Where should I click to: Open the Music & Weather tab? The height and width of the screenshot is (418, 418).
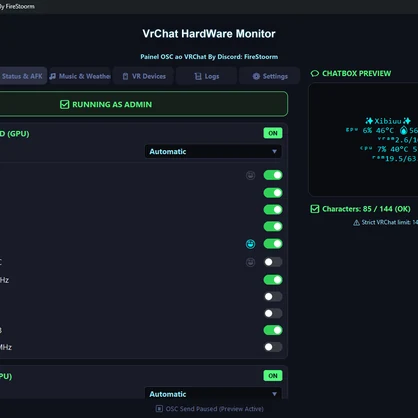[80, 76]
